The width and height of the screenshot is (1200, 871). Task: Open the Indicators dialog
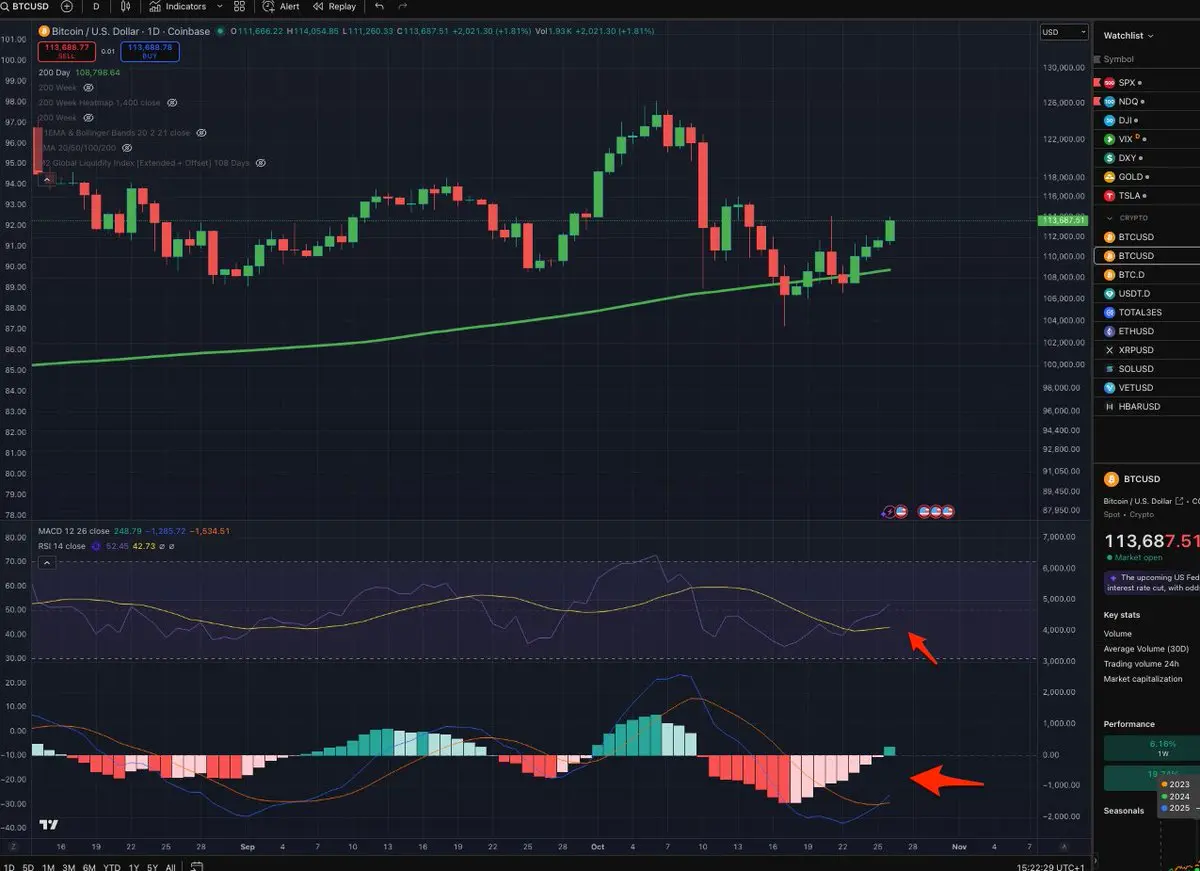tap(177, 6)
